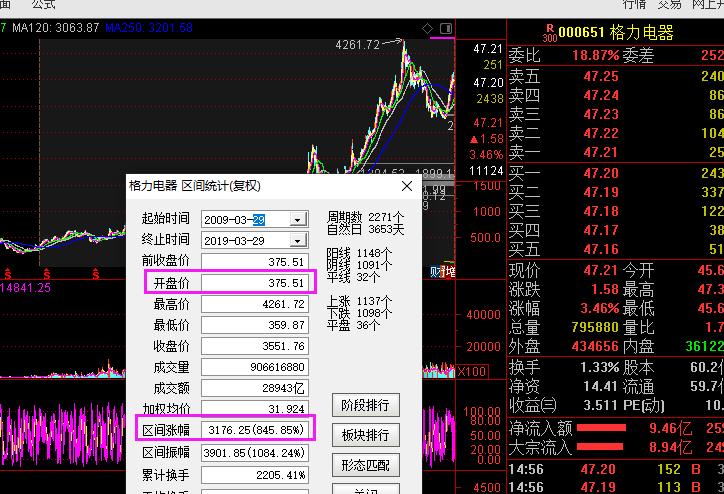The width and height of the screenshot is (724, 494).
Task: Select the 成交量 value 906616880
Action: [255, 367]
